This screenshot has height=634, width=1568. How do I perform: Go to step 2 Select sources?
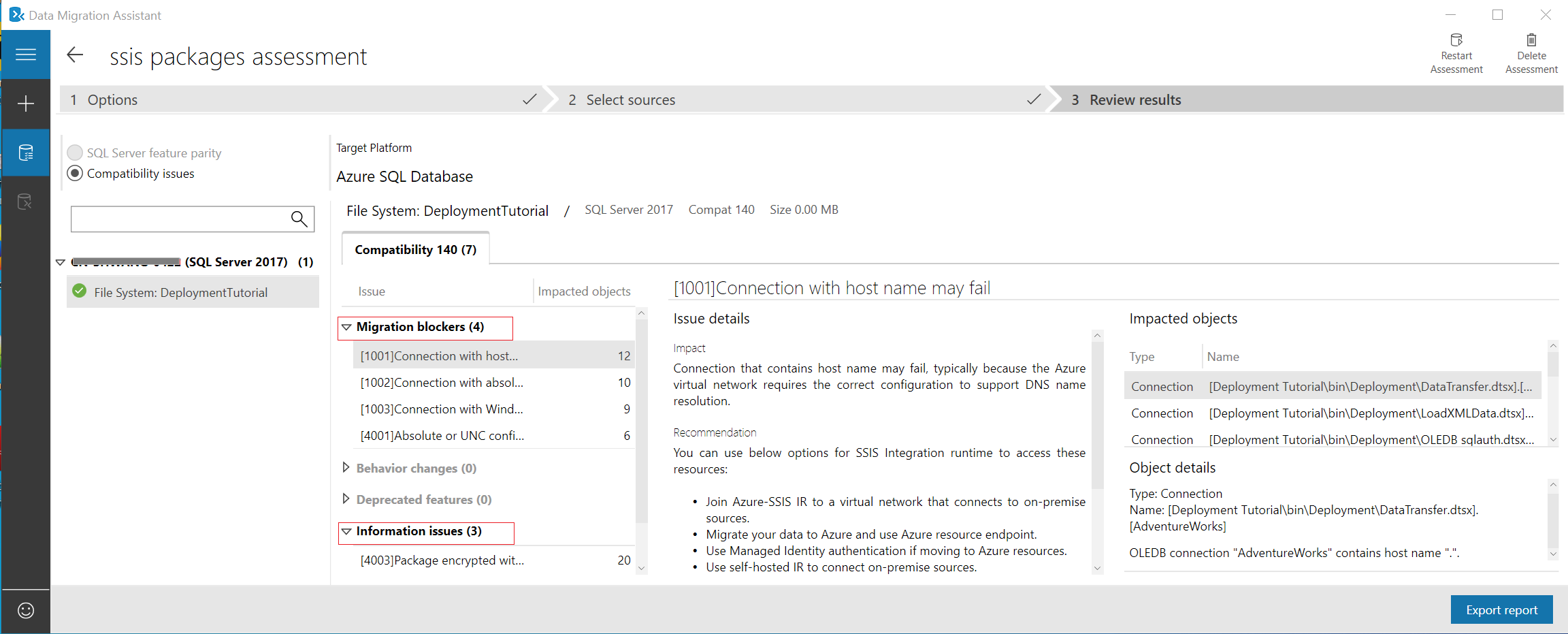pos(802,100)
